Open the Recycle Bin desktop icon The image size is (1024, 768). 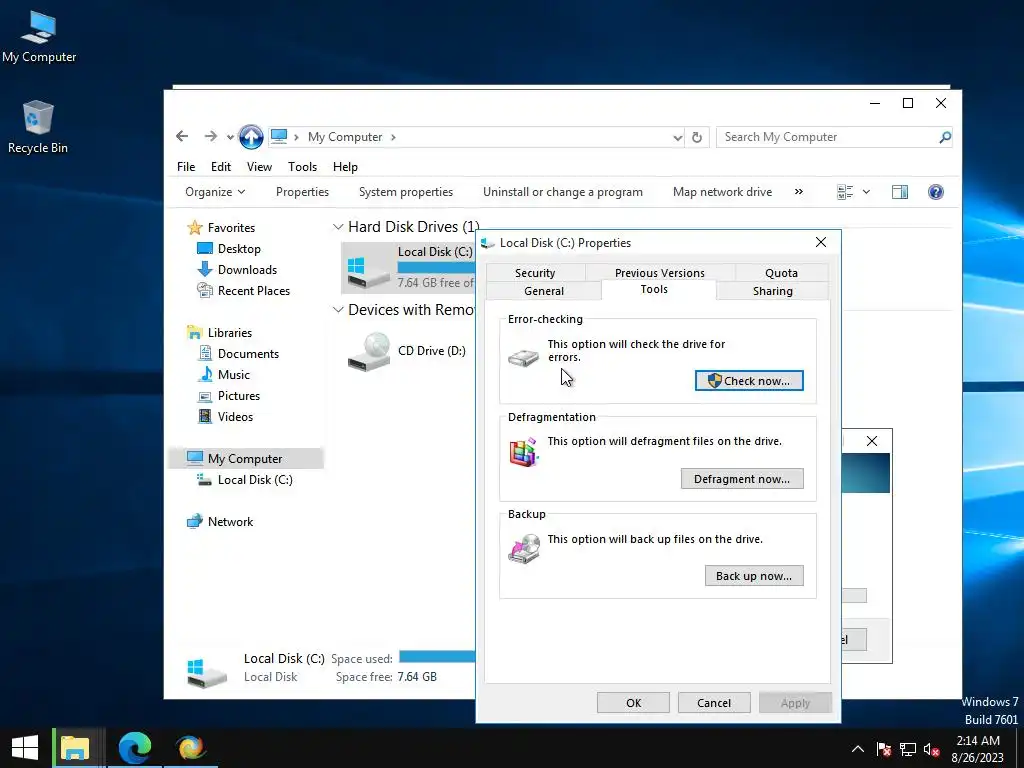[x=38, y=127]
